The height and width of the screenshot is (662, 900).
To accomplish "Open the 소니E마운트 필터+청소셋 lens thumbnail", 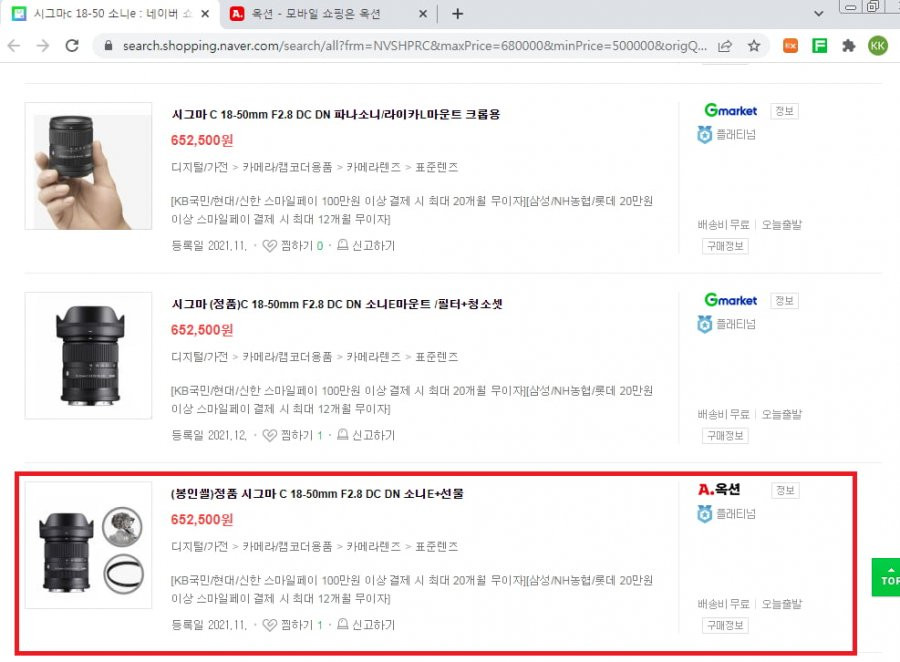I will coord(88,355).
